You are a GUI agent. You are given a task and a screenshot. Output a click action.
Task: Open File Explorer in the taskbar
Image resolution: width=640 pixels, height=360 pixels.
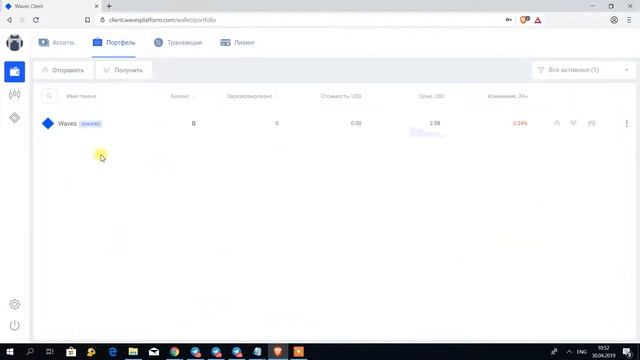click(x=133, y=351)
